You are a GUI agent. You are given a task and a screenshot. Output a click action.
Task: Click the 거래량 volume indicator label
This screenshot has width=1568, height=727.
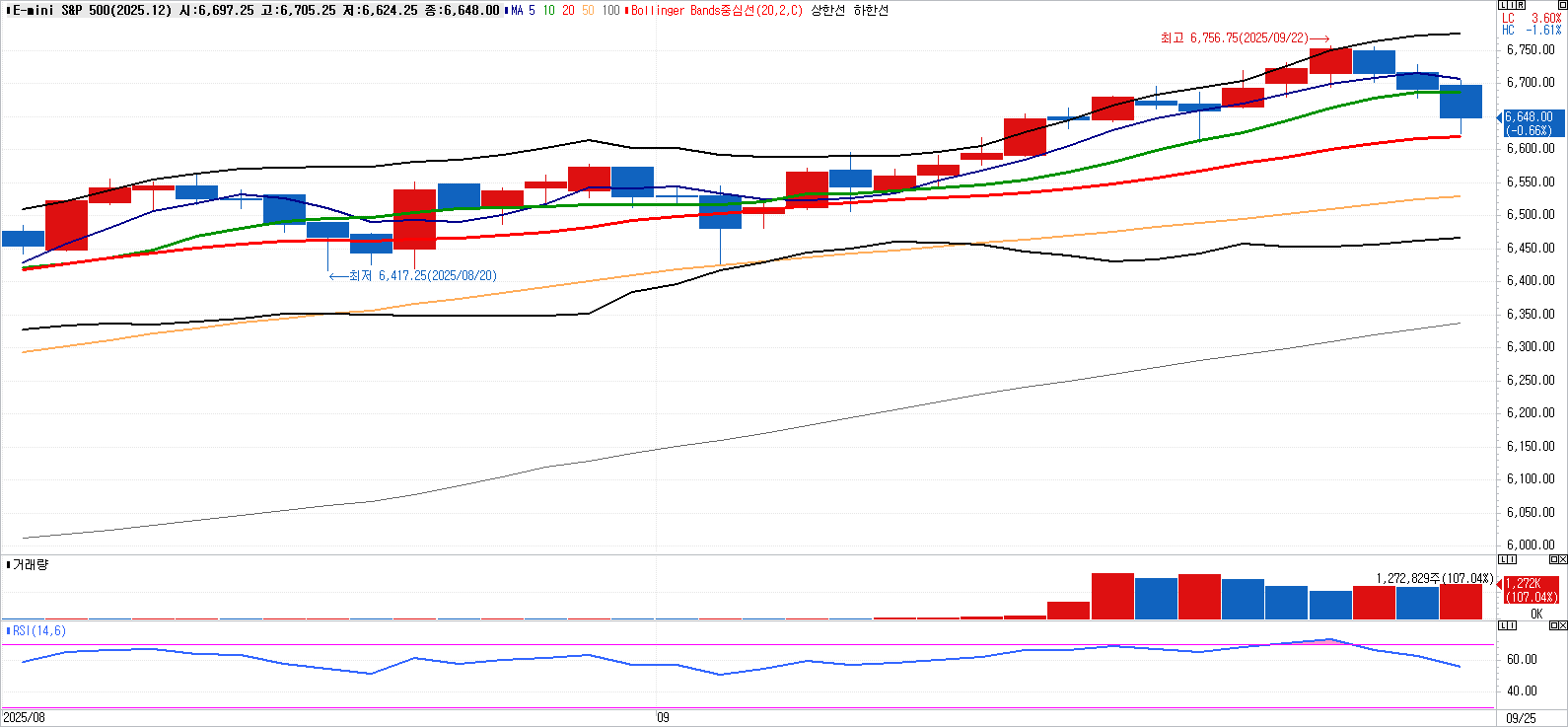point(30,564)
